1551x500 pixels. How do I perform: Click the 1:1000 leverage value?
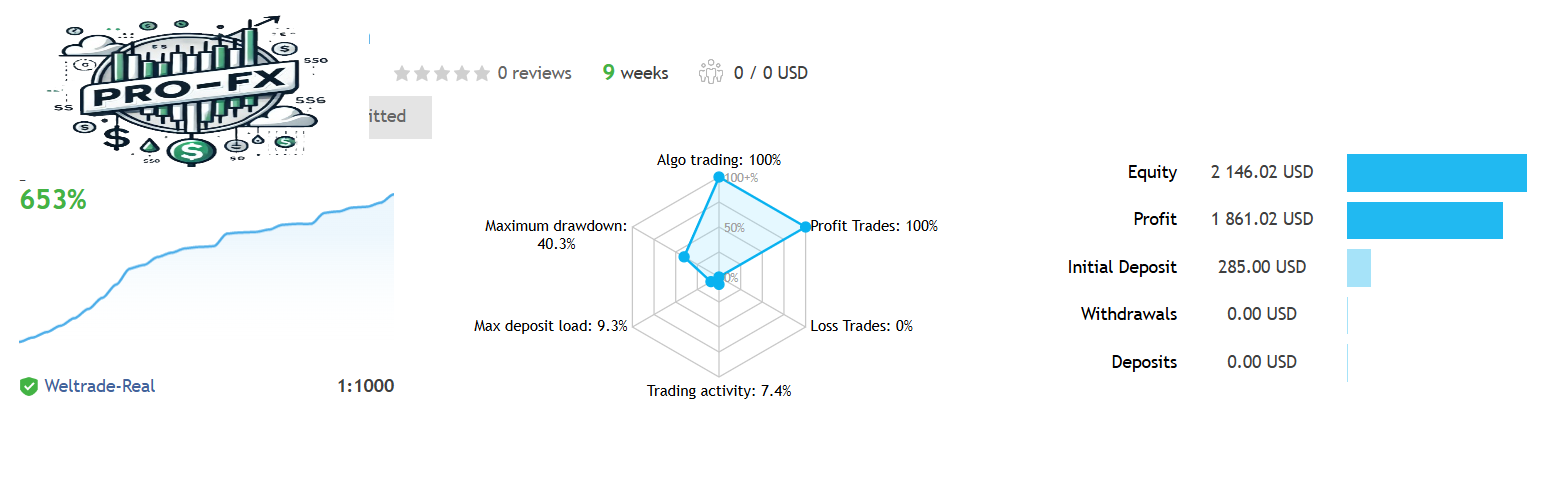(366, 386)
